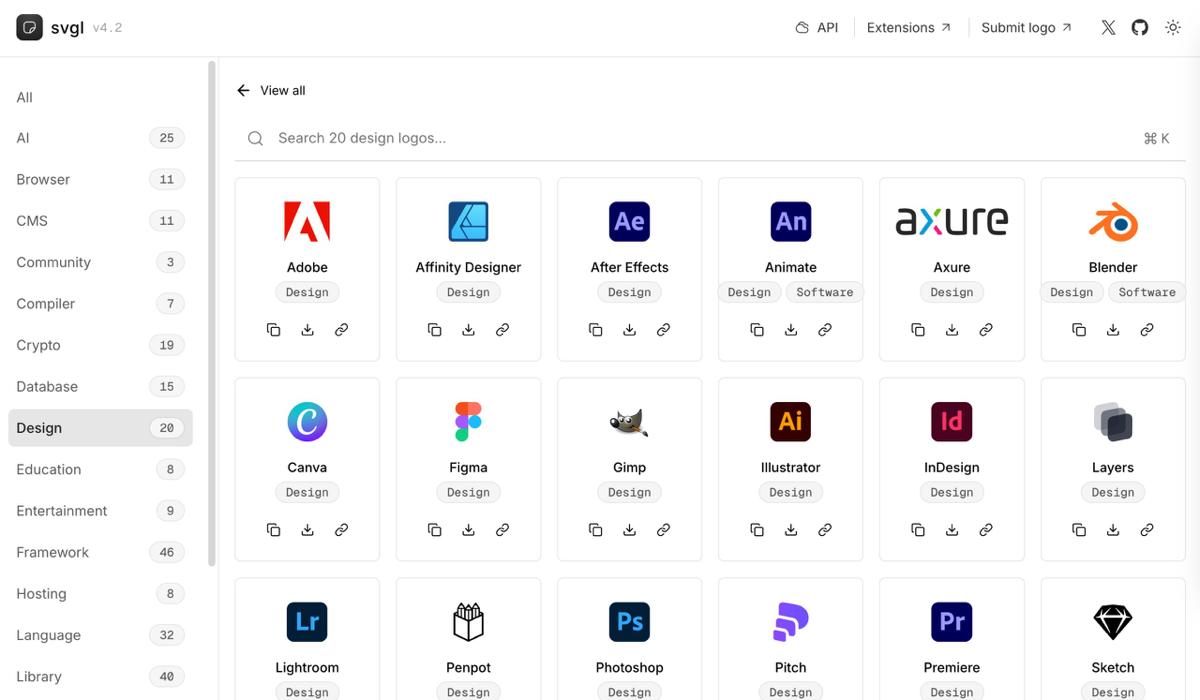The width and height of the screenshot is (1200, 700).
Task: Go back with View all link
Action: pyautogui.click(x=271, y=90)
